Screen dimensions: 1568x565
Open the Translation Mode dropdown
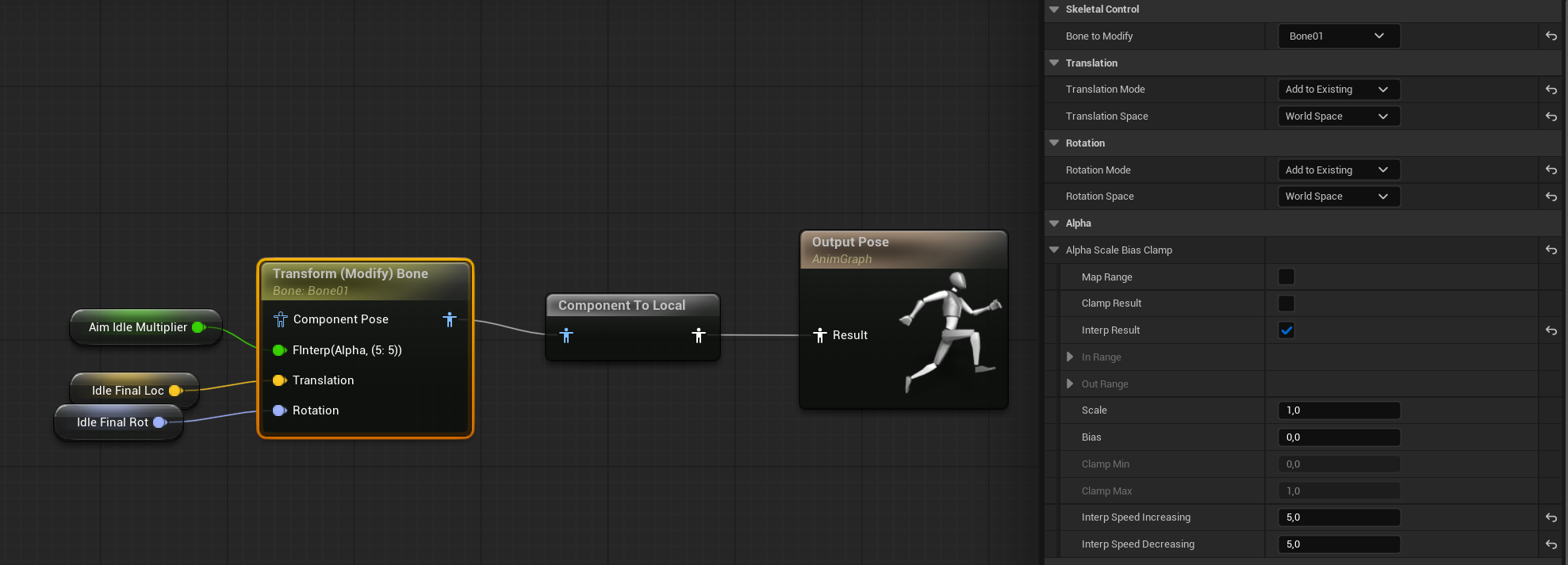point(1338,90)
